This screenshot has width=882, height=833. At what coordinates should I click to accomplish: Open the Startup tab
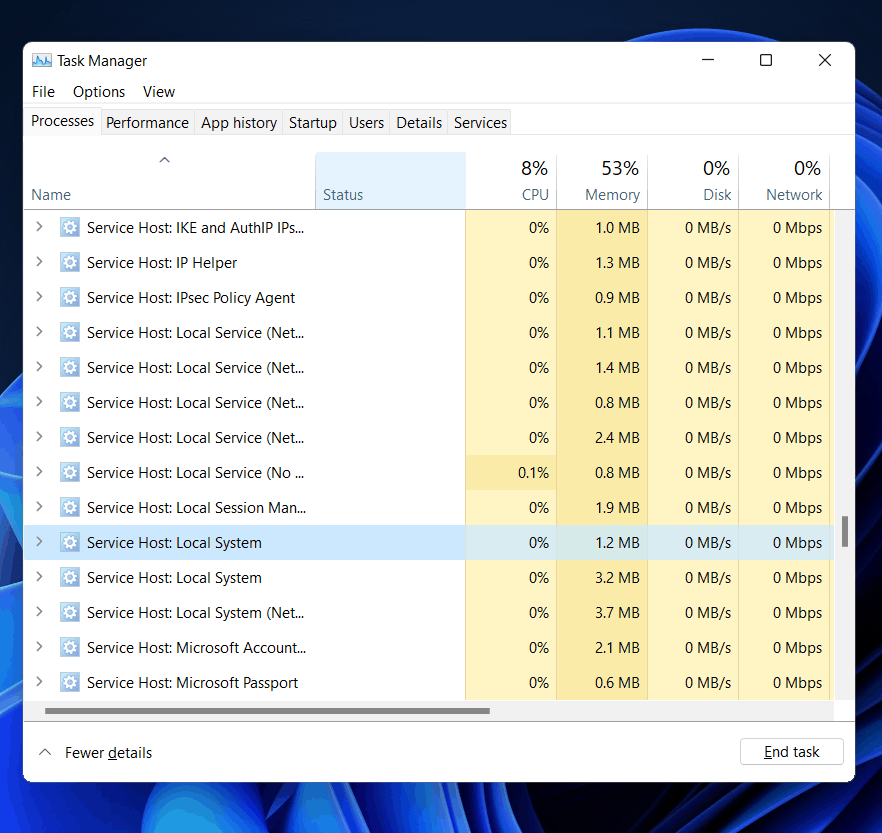pyautogui.click(x=312, y=123)
